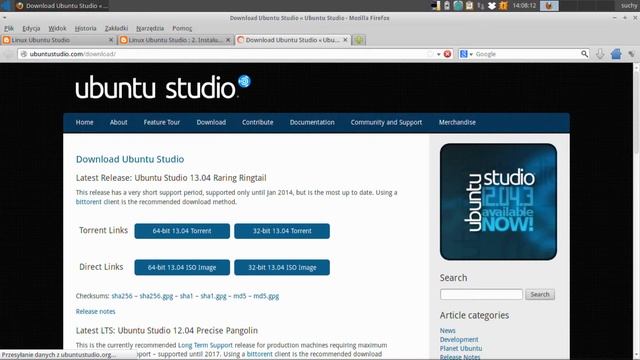Click the orange sun-like tray icon
640x360 pixels.
[x=503, y=6]
